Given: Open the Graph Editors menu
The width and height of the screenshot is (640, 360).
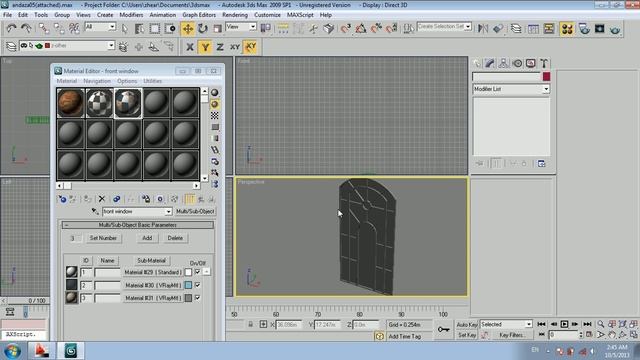Looking at the screenshot, I should [x=199, y=15].
